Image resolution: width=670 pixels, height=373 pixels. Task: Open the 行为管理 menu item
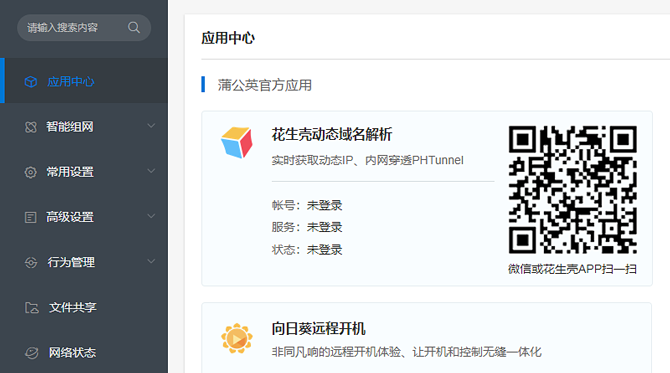84,262
